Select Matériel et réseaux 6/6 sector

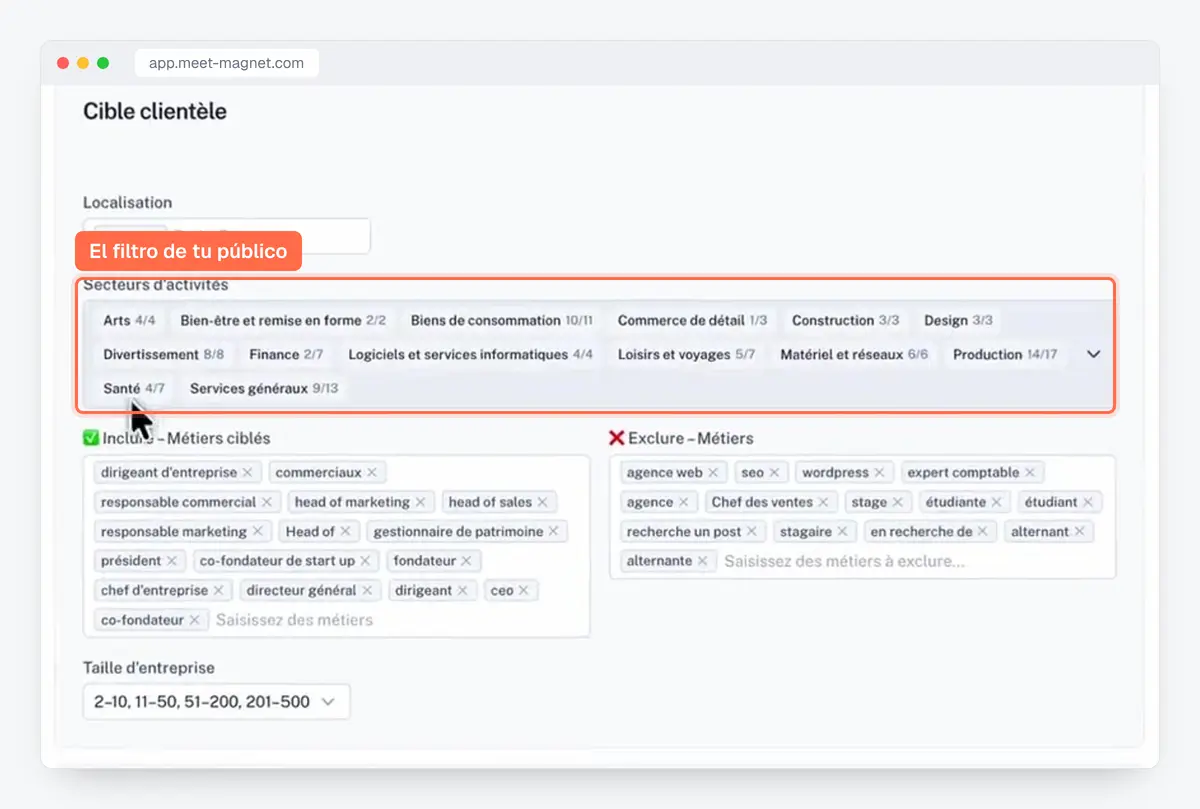[854, 354]
